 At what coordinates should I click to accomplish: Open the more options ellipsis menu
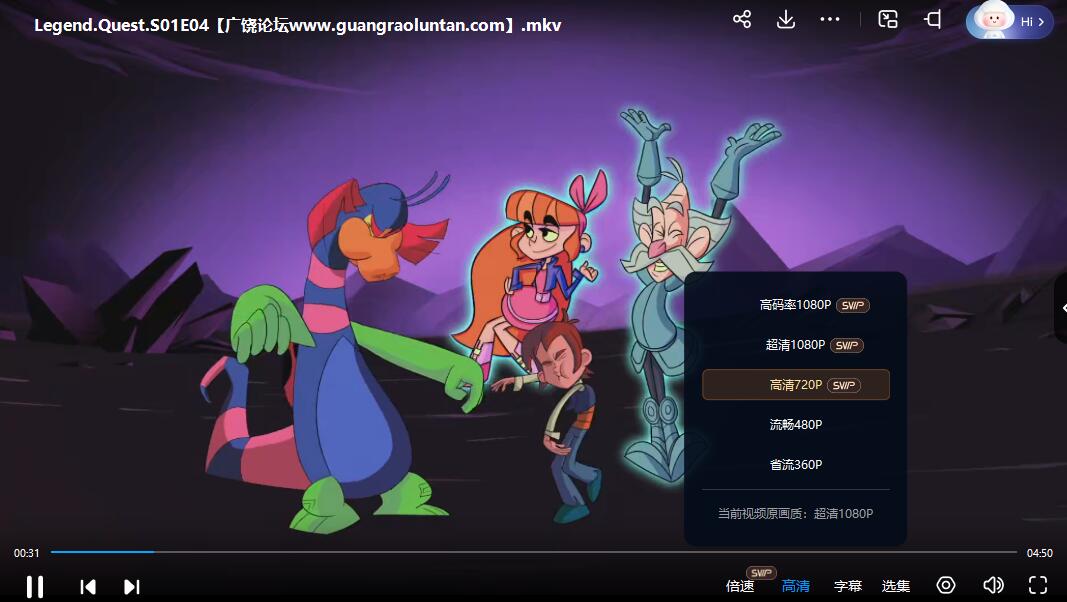[830, 19]
